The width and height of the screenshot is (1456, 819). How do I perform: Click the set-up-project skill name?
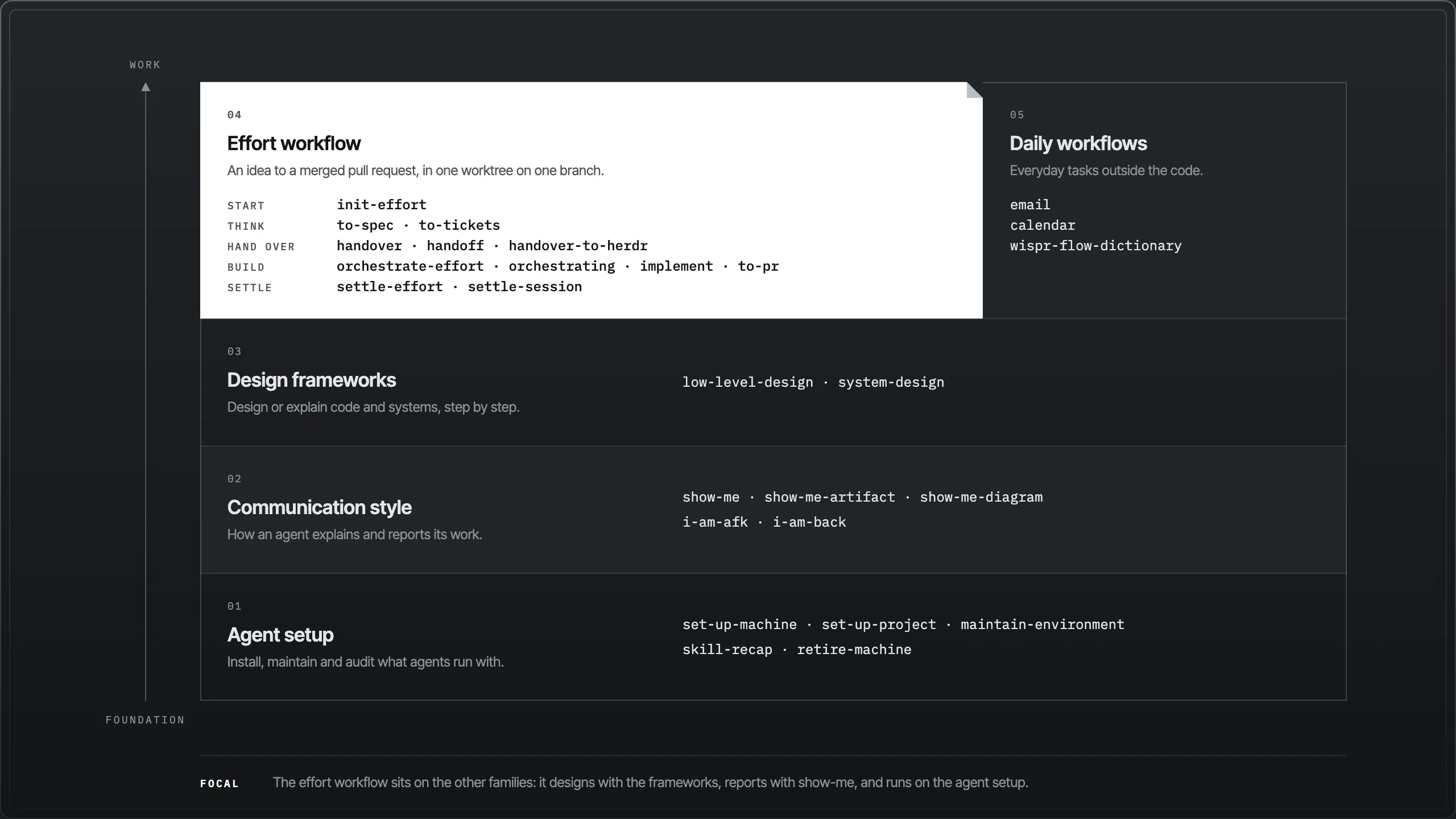pos(879,624)
